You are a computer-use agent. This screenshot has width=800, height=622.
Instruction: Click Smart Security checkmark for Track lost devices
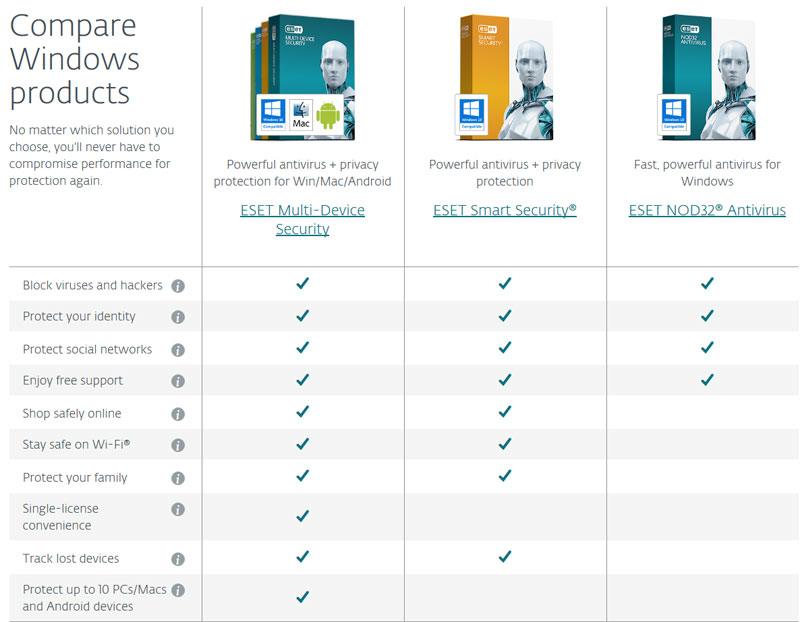click(505, 556)
